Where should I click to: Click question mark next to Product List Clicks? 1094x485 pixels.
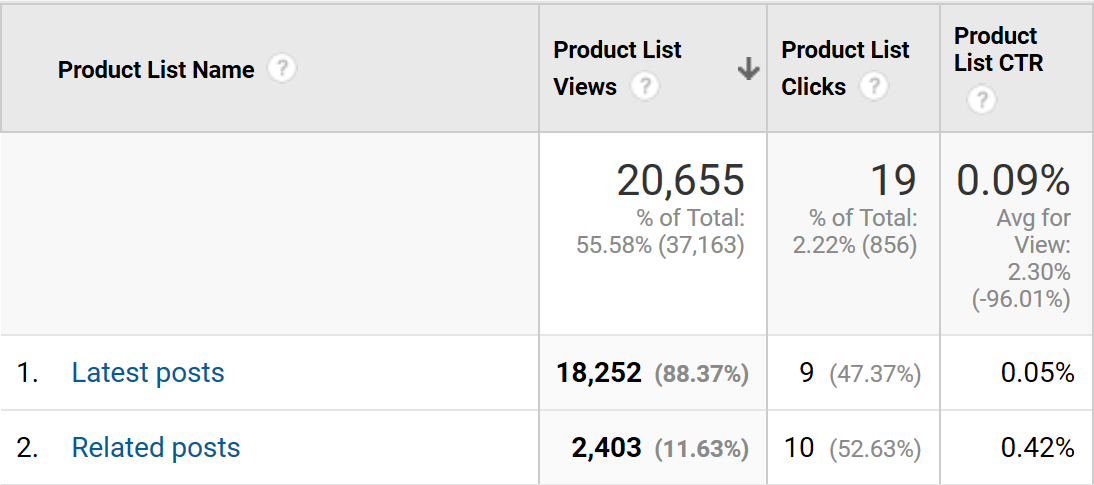pyautogui.click(x=874, y=87)
